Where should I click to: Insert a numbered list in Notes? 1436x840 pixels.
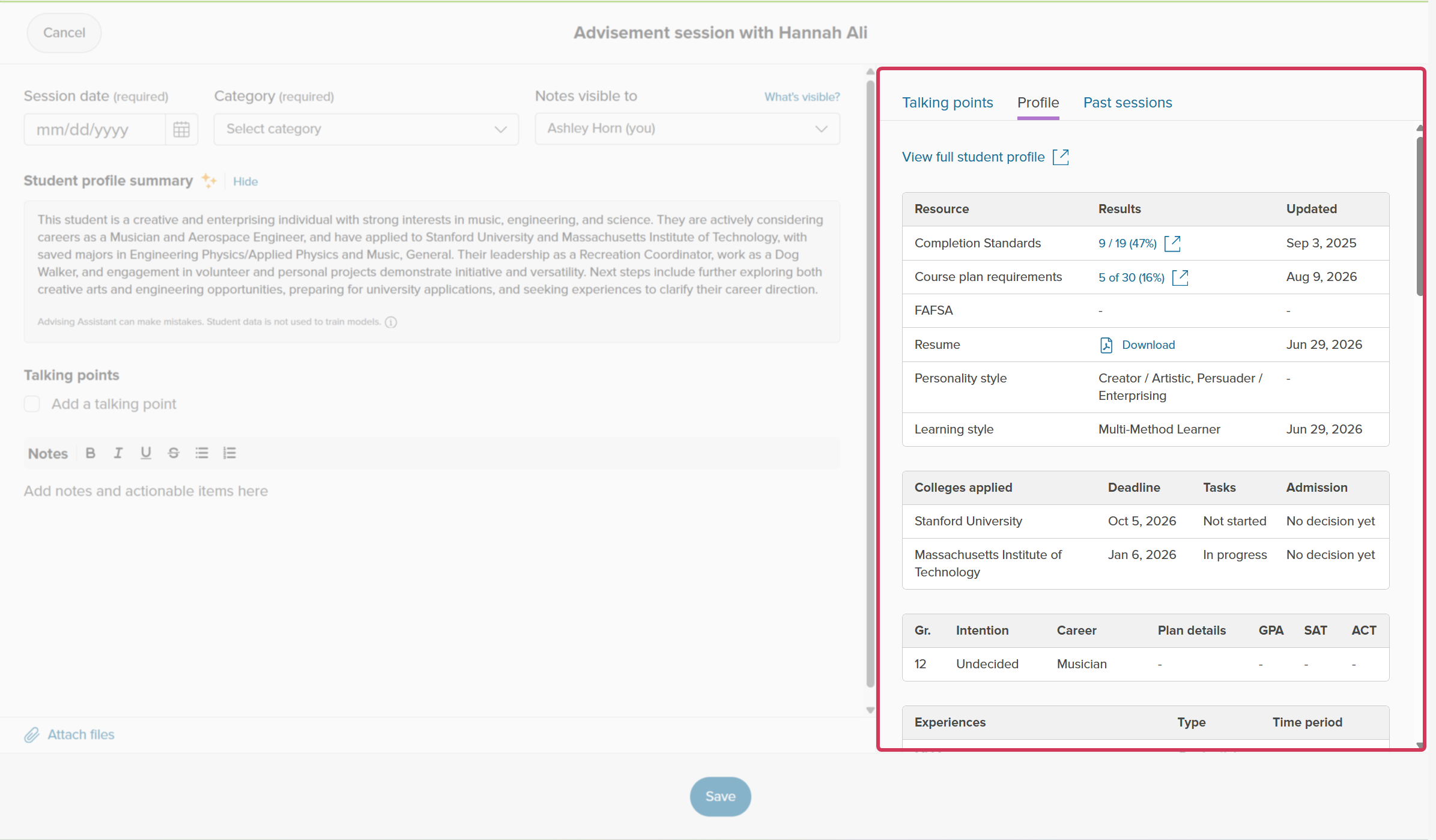pyautogui.click(x=229, y=453)
